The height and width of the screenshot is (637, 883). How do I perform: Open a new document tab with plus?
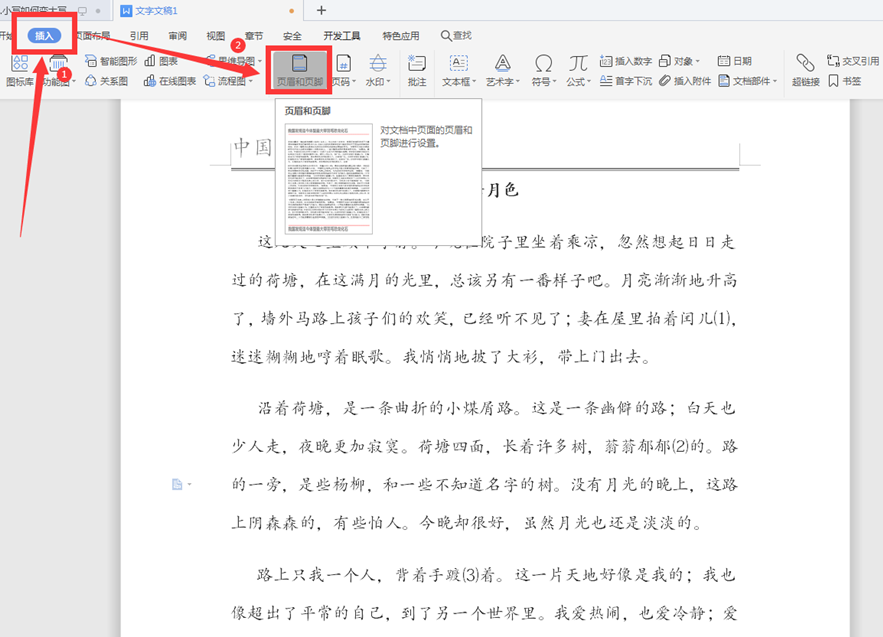321,10
